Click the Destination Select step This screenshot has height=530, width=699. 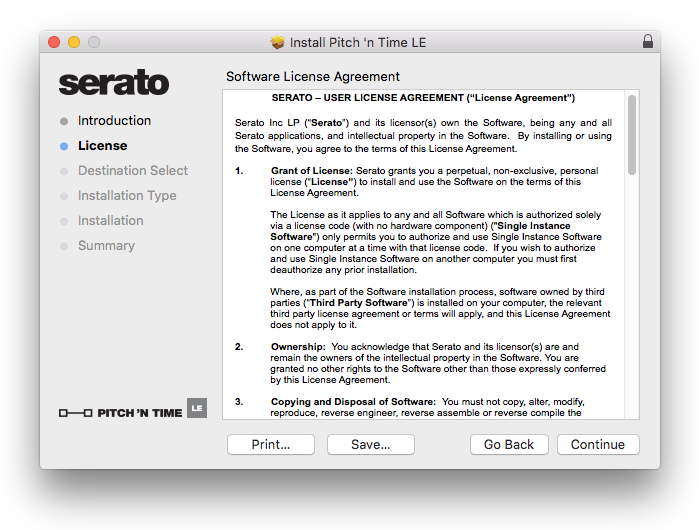[133, 171]
